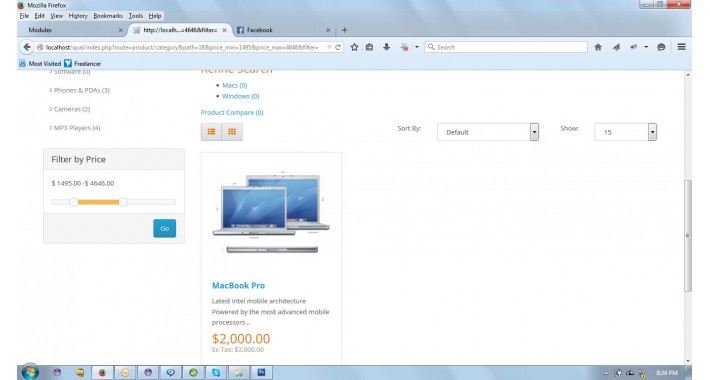This screenshot has width=710, height=380.
Task: Go to home page via house icon
Action: [598, 47]
